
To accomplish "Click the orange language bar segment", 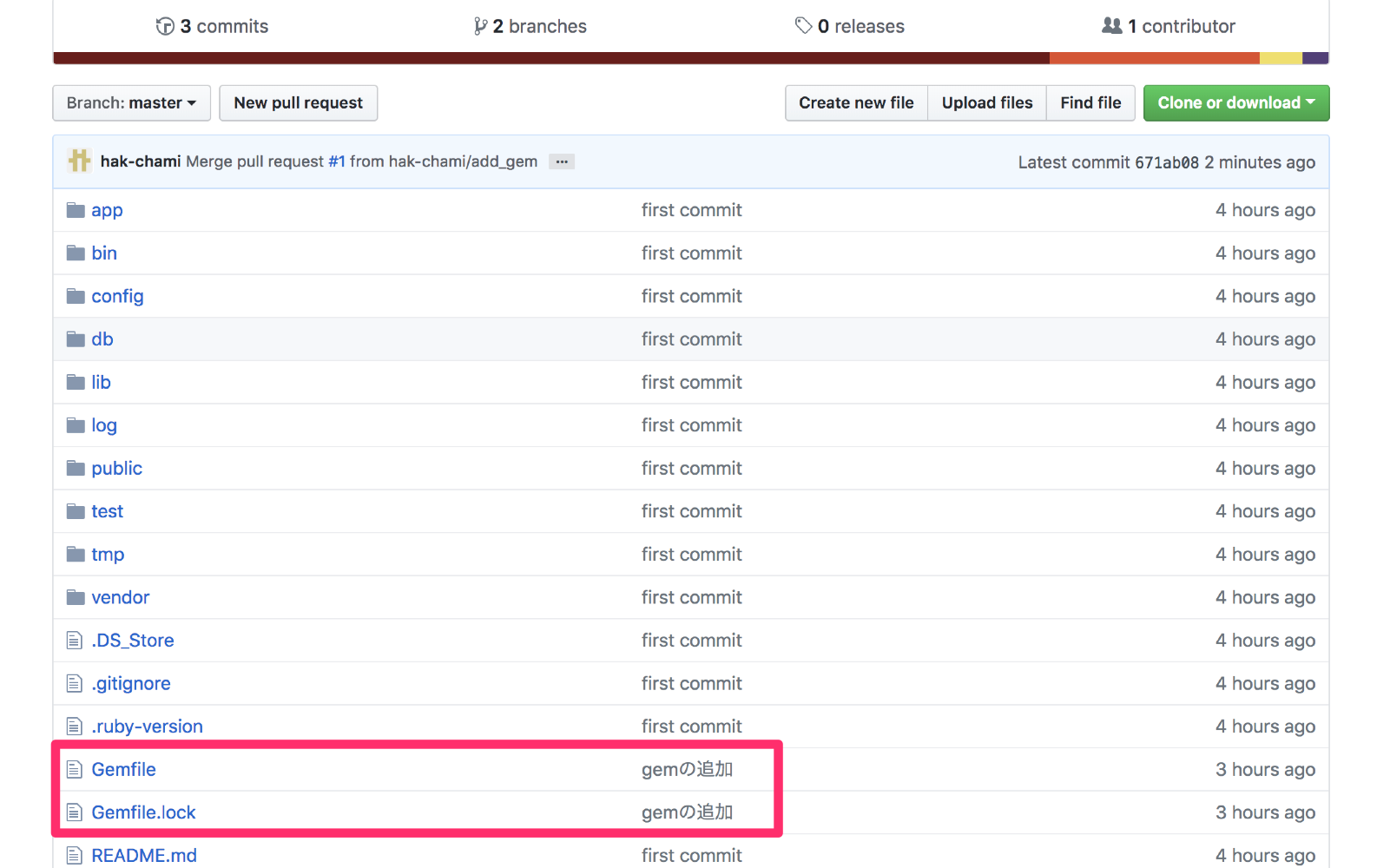I will tap(1155, 58).
